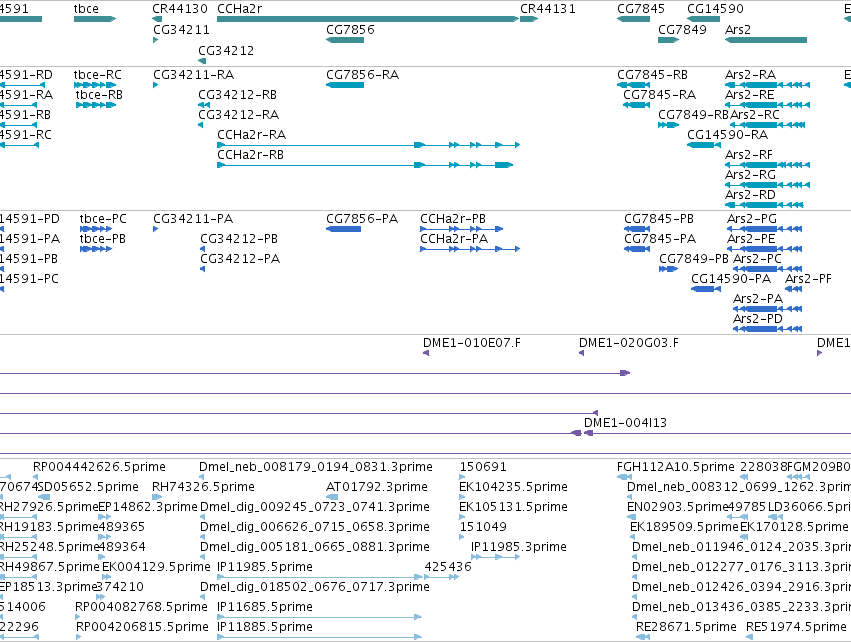This screenshot has width=851, height=642.
Task: Click EST RE28671.5prime
Action: [x=687, y=627]
